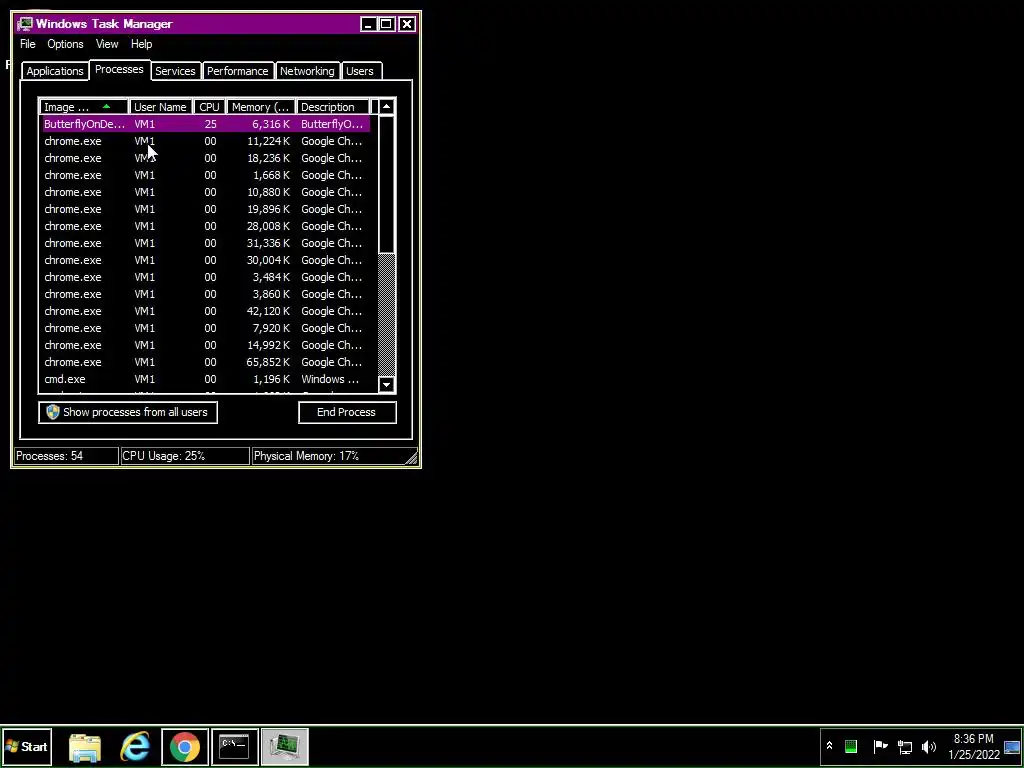
Task: Click CPU Usage: 25% status entry
Action: (x=185, y=456)
